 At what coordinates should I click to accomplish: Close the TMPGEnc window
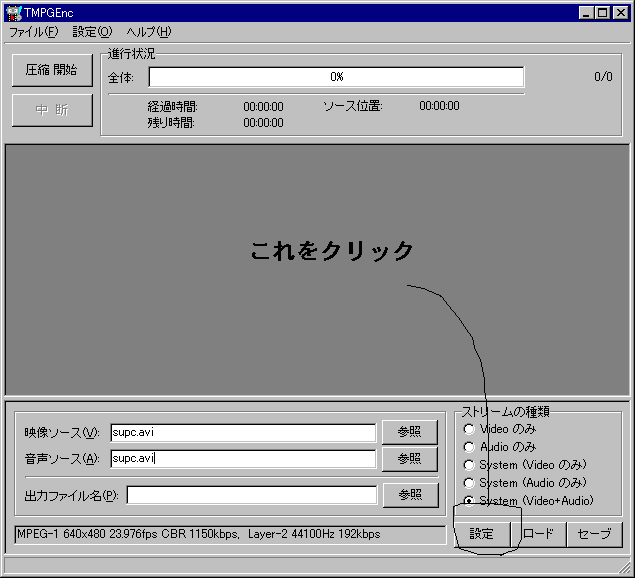[x=620, y=13]
